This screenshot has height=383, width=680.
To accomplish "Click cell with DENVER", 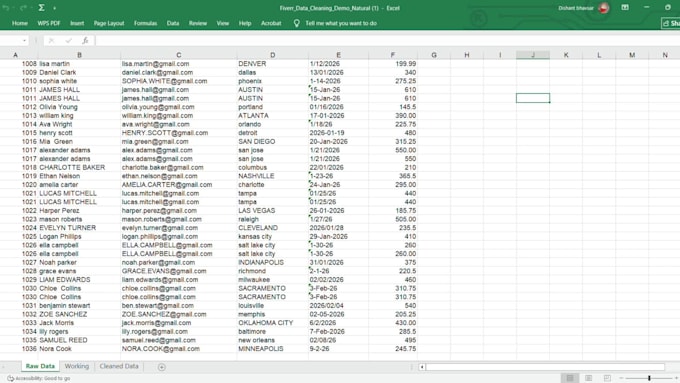I will (272, 64).
